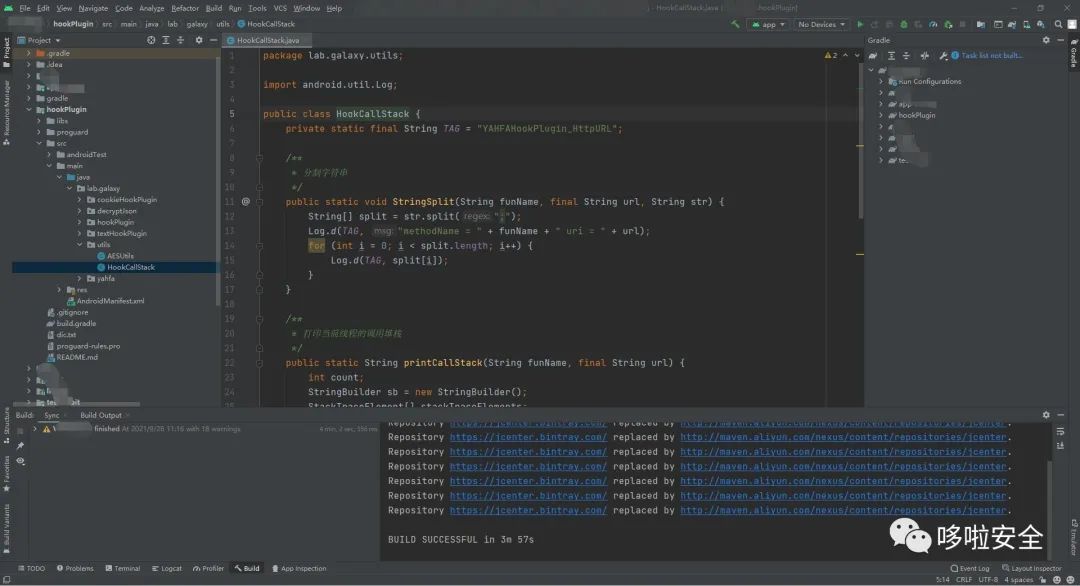1080x586 pixels.
Task: Hide the Project panel with minus icon
Action: pos(214,40)
